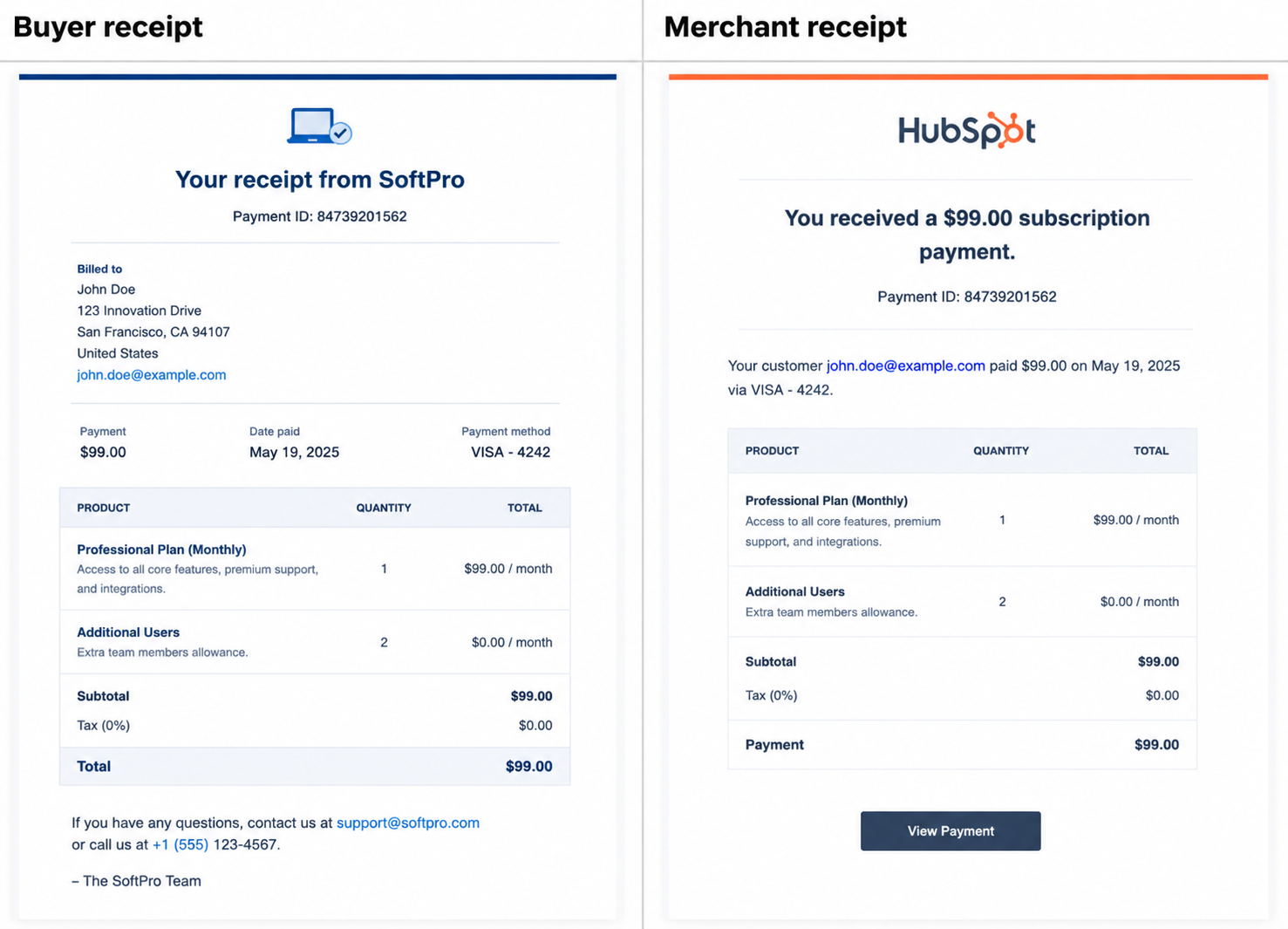Select Additional Users row in buyer receipt
This screenshot has height=929, width=1288.
[x=315, y=642]
